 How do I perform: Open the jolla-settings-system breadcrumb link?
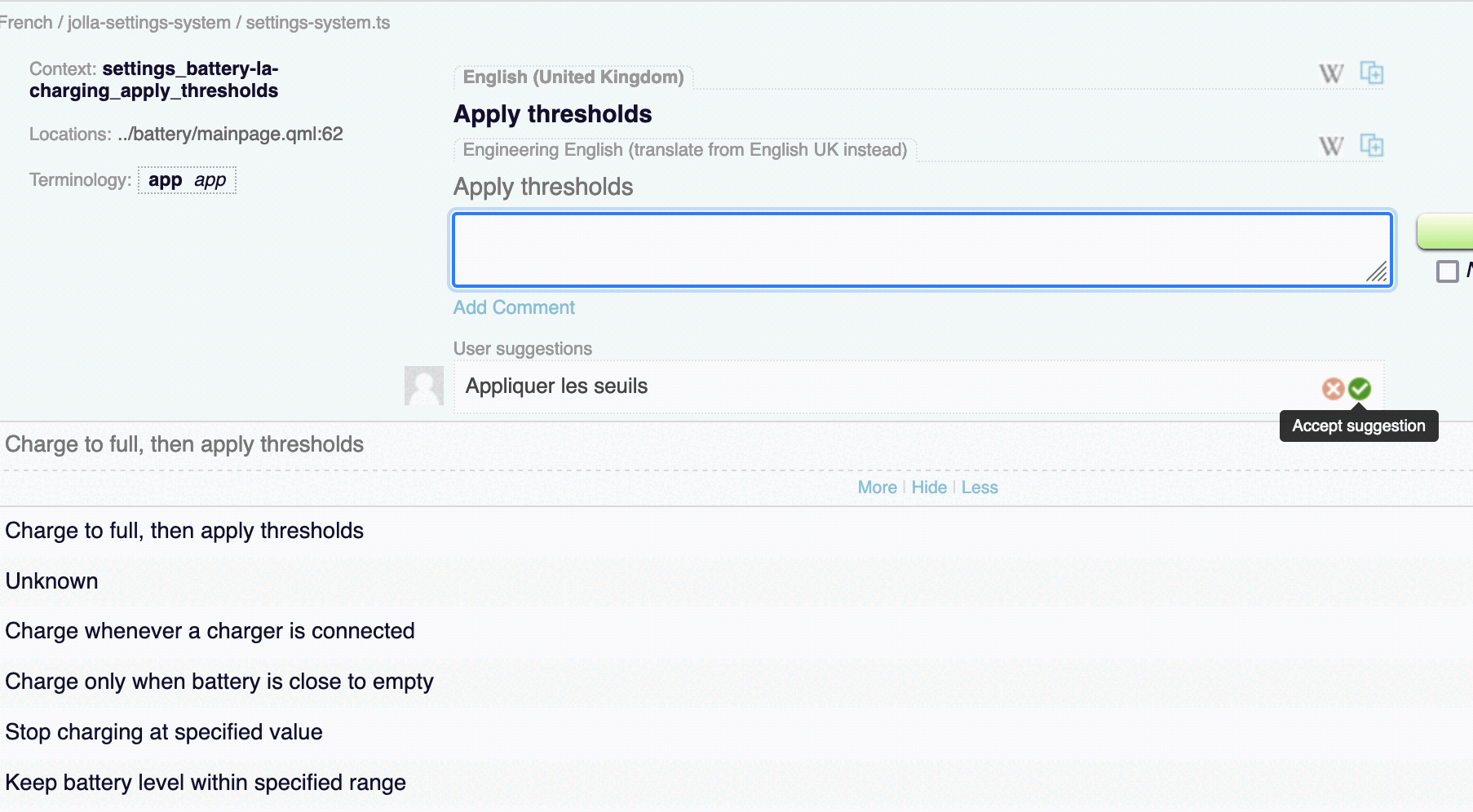click(148, 23)
